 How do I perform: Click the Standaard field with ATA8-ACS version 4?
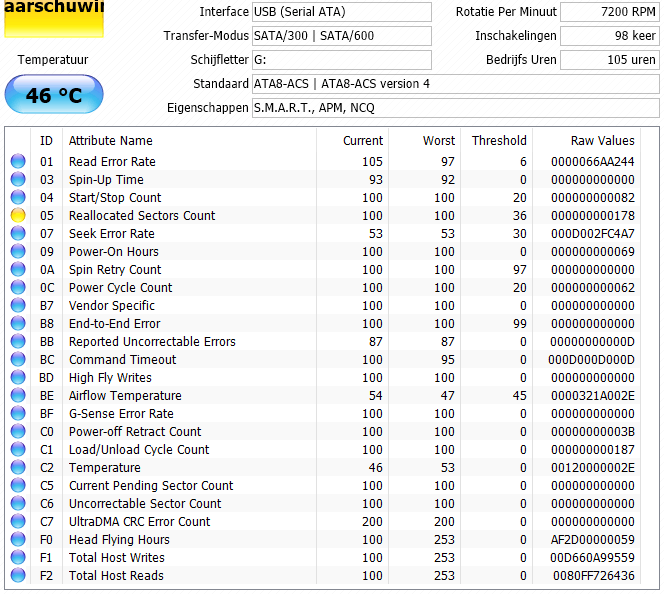[456, 84]
